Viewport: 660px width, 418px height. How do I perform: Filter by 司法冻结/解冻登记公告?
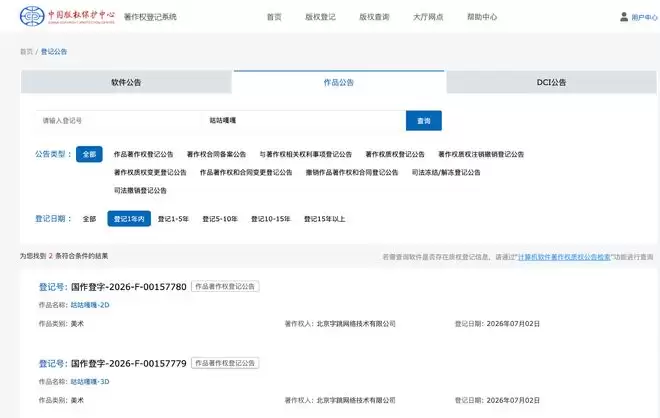click(446, 172)
